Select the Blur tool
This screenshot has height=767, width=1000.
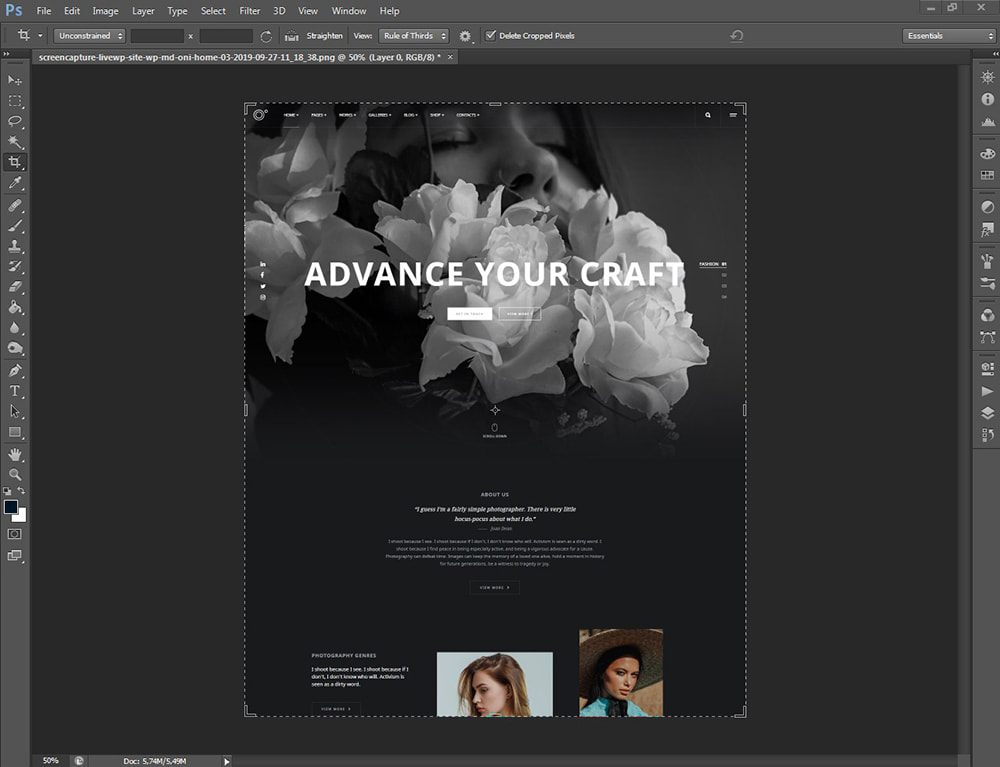click(x=15, y=328)
